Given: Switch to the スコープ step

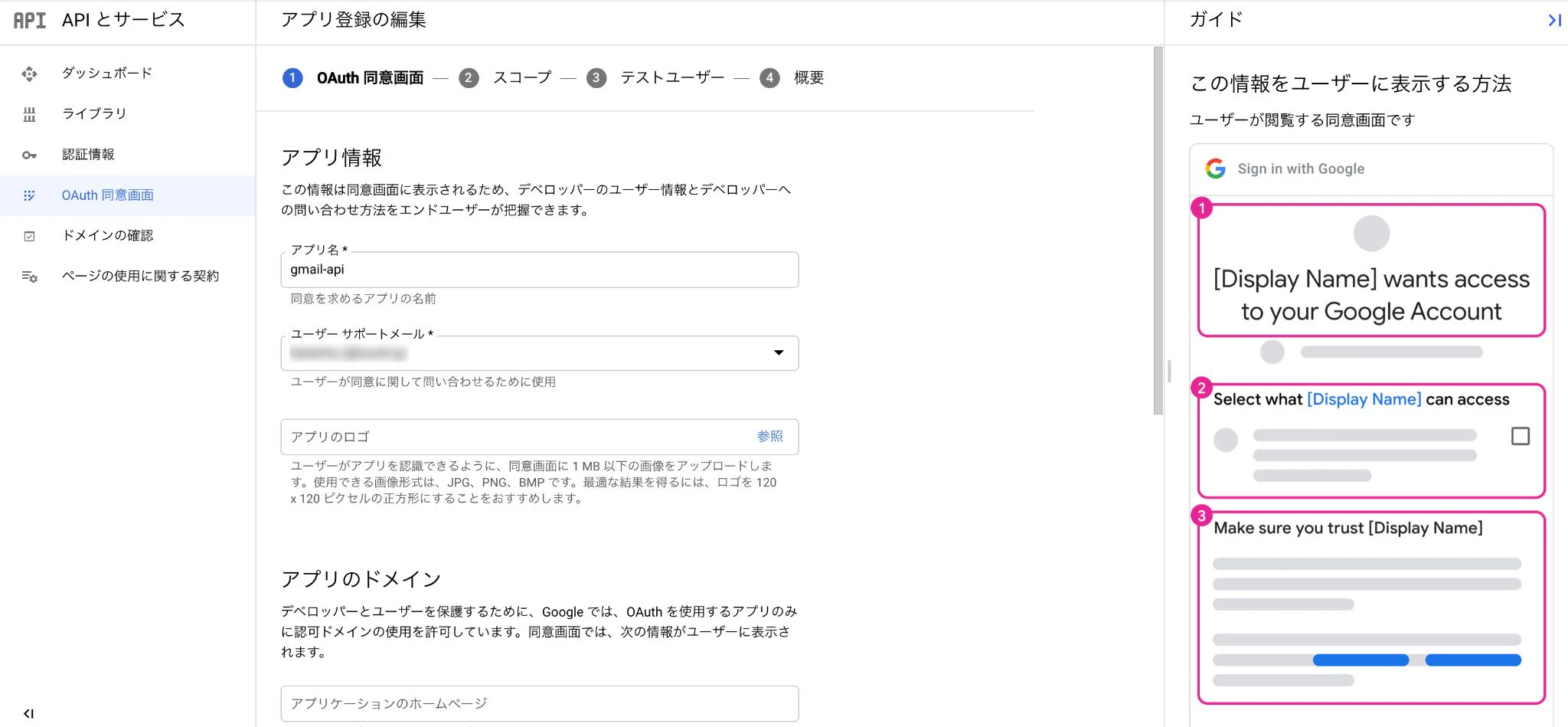Looking at the screenshot, I should 522,78.
